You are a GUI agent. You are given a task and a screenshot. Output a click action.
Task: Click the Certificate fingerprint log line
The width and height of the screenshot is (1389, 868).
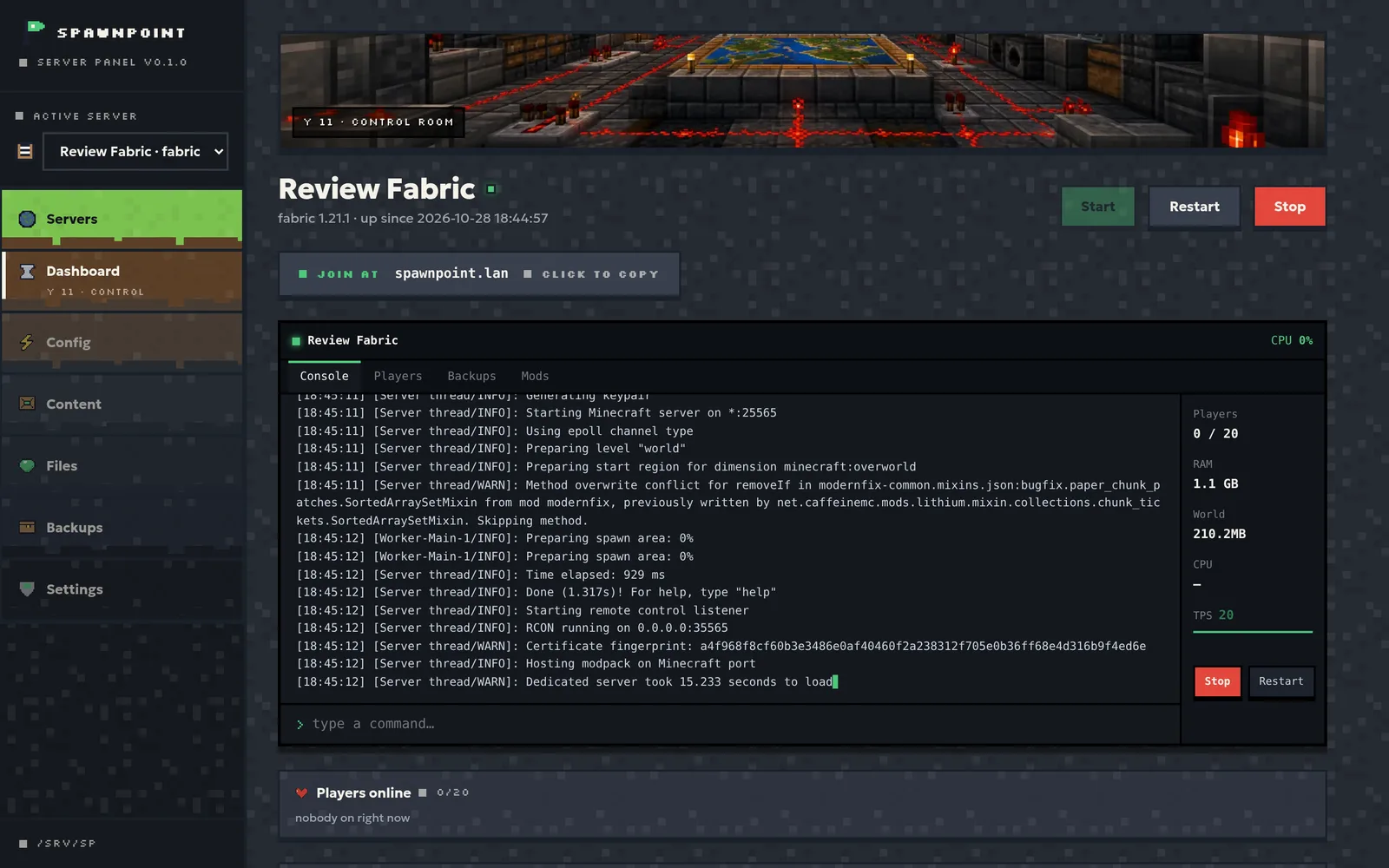tap(721, 646)
